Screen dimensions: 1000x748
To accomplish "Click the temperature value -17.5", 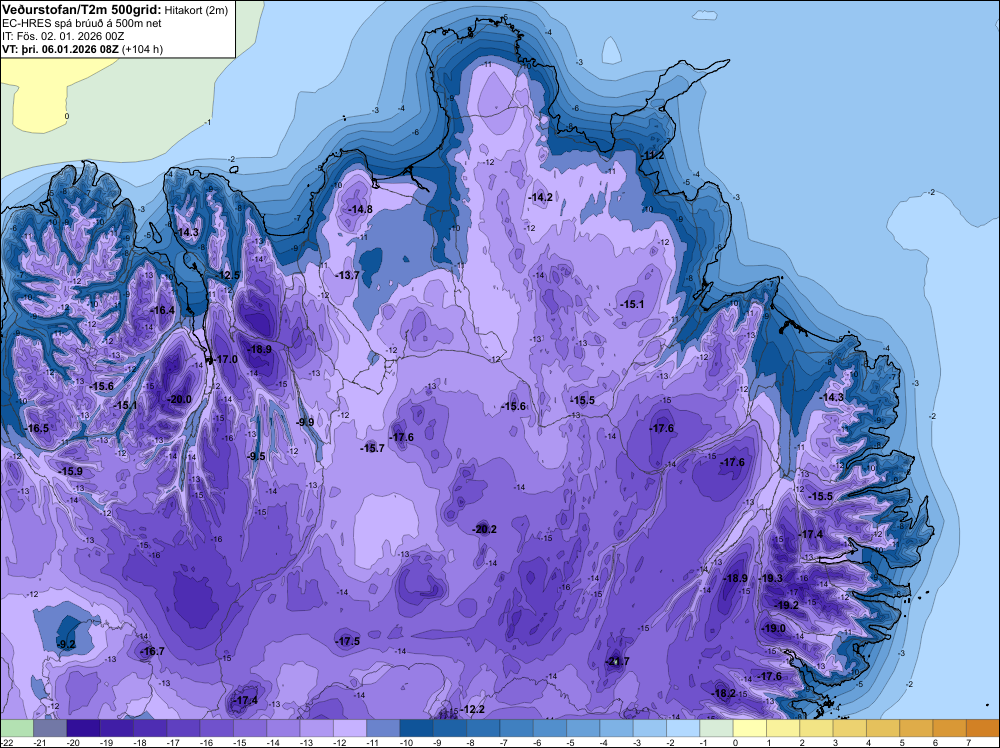I will tap(348, 642).
